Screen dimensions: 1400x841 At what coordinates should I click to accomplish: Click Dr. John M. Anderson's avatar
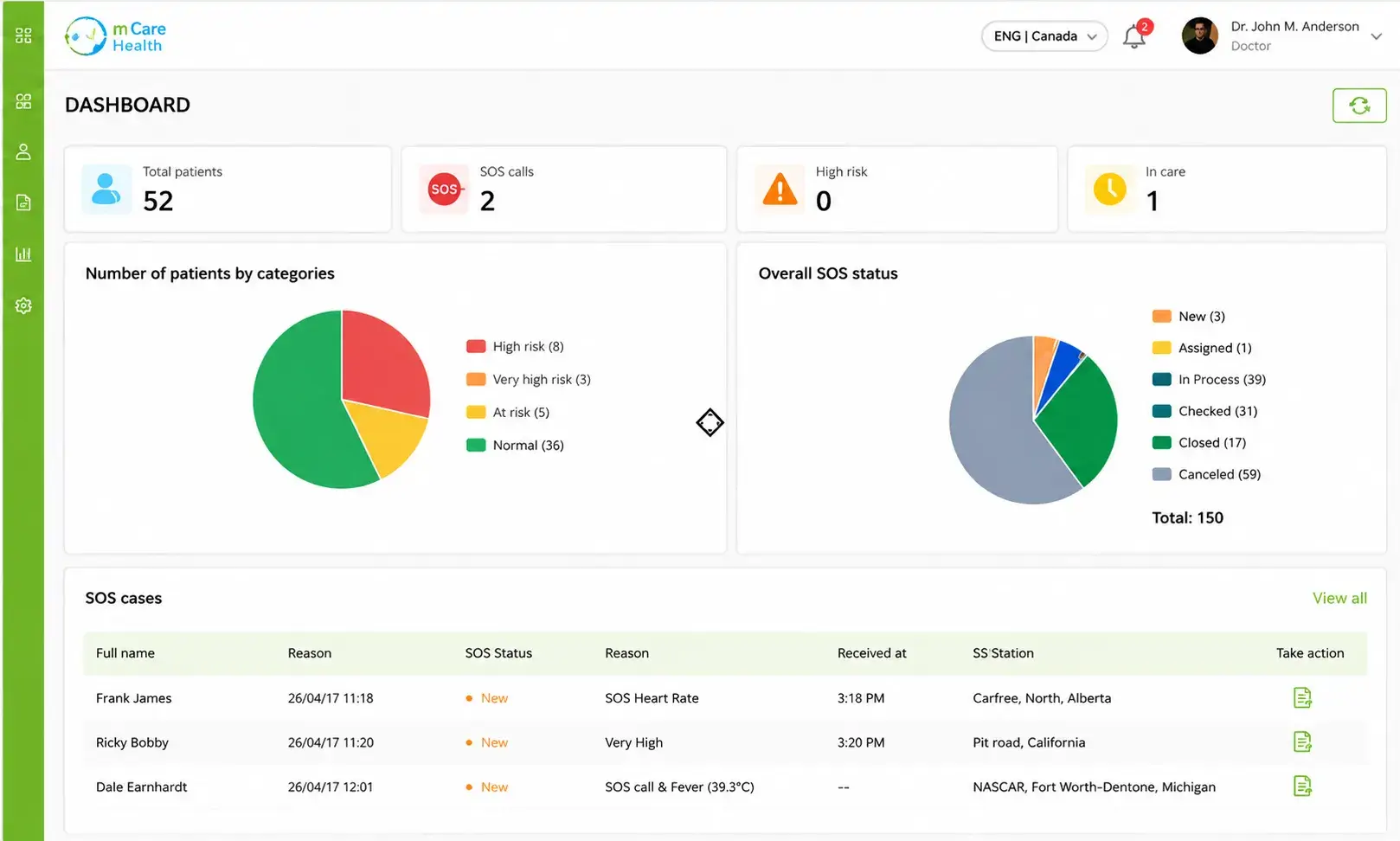pos(1199,36)
